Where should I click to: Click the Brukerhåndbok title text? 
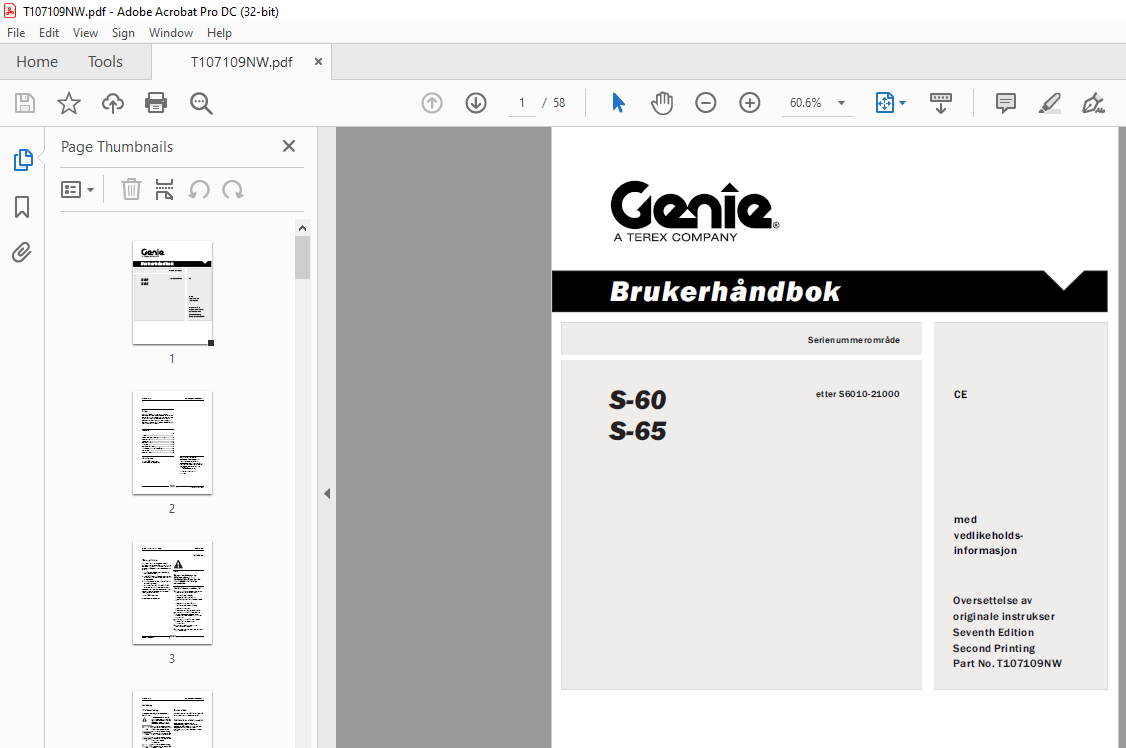pos(725,292)
